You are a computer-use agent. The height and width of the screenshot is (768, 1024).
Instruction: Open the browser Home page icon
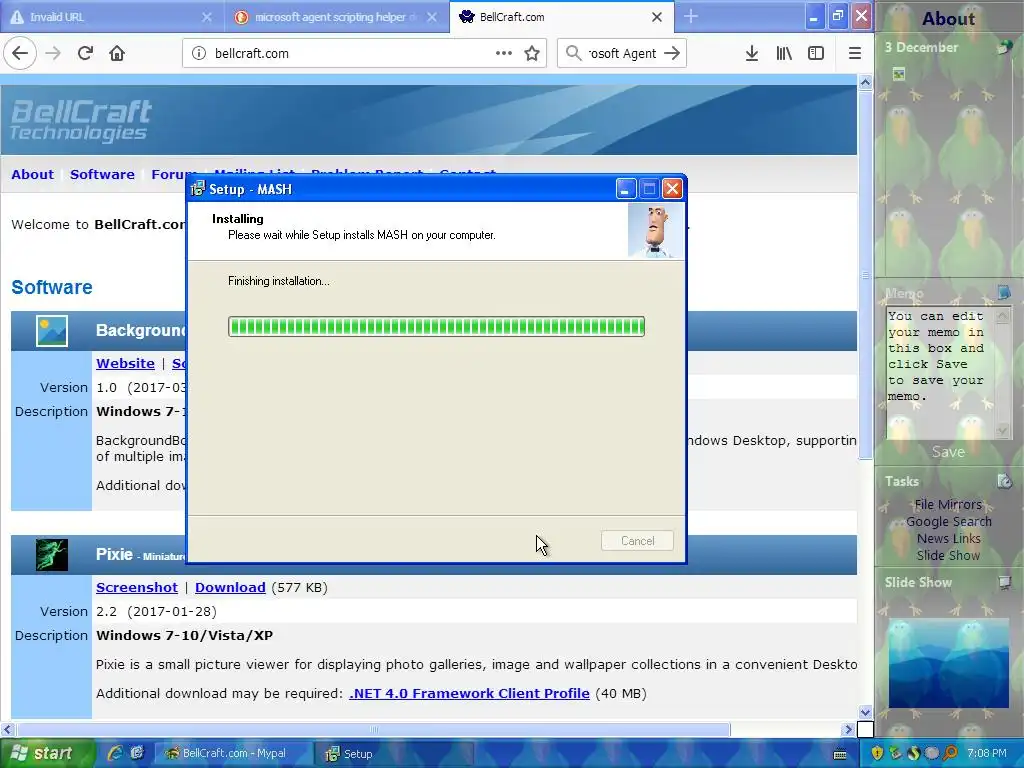tap(117, 53)
